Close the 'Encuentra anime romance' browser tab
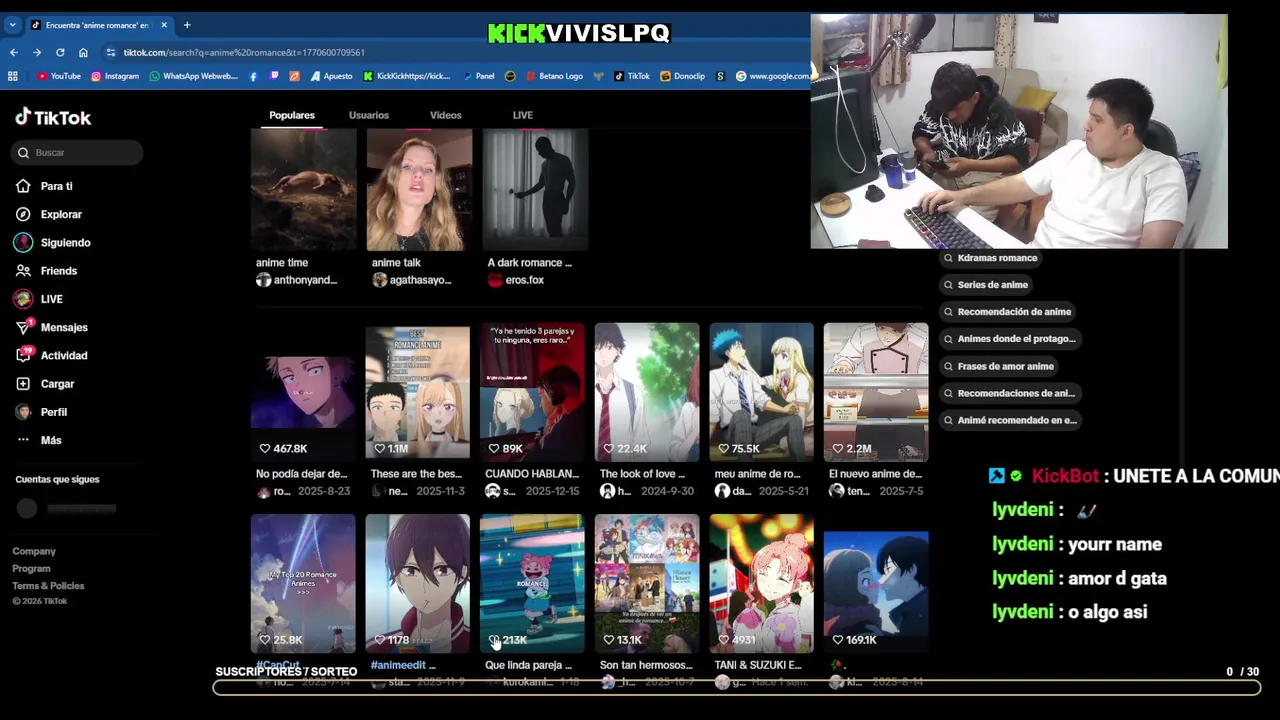 point(164,25)
